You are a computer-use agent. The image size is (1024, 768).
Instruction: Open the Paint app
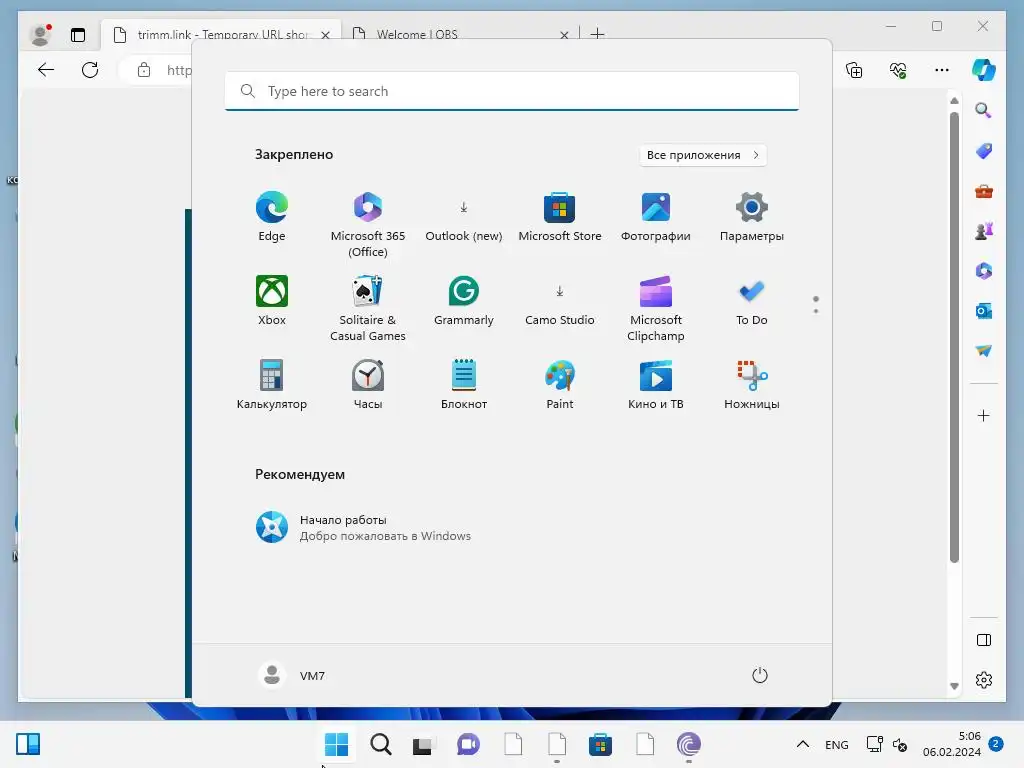pos(560,385)
